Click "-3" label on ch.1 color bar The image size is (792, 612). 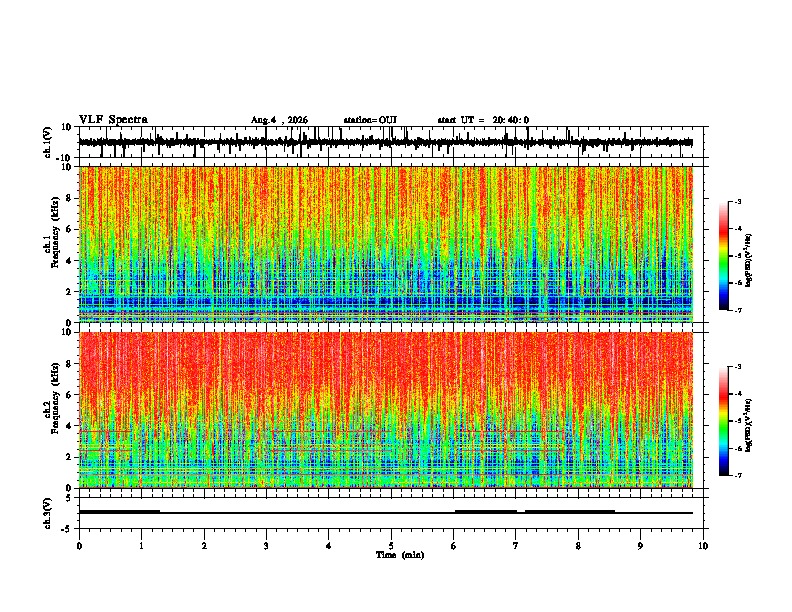pyautogui.click(x=738, y=201)
